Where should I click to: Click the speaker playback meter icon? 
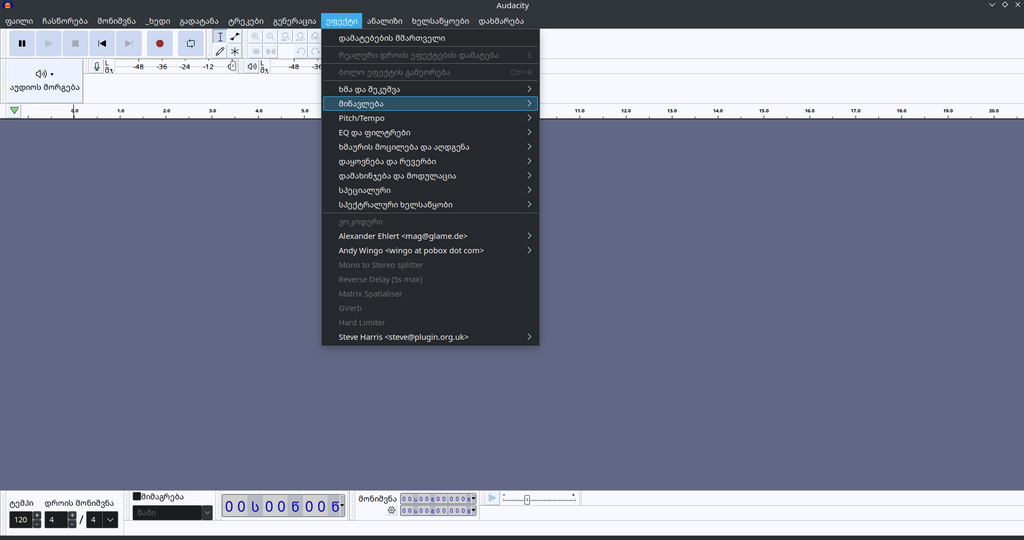[252, 67]
